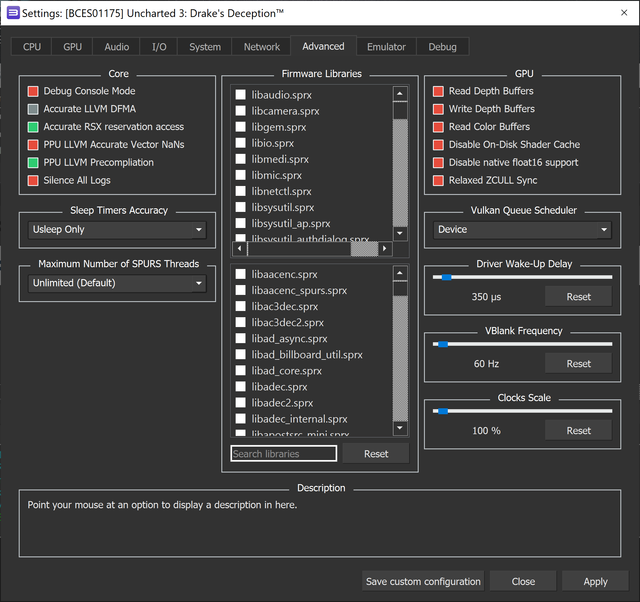Click the Close button at bottom
The width and height of the screenshot is (640, 602).
(x=523, y=581)
